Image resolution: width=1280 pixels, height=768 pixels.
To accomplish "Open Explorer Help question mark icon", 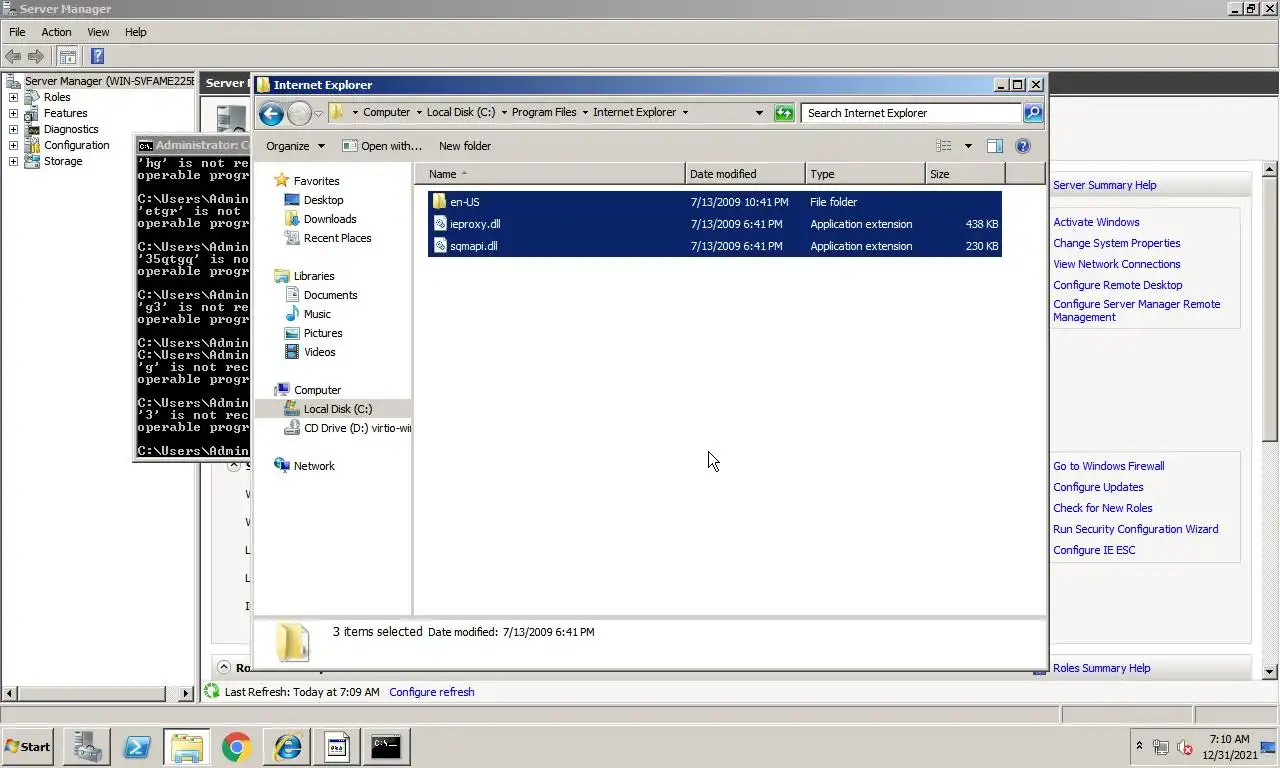I will pyautogui.click(x=1023, y=146).
